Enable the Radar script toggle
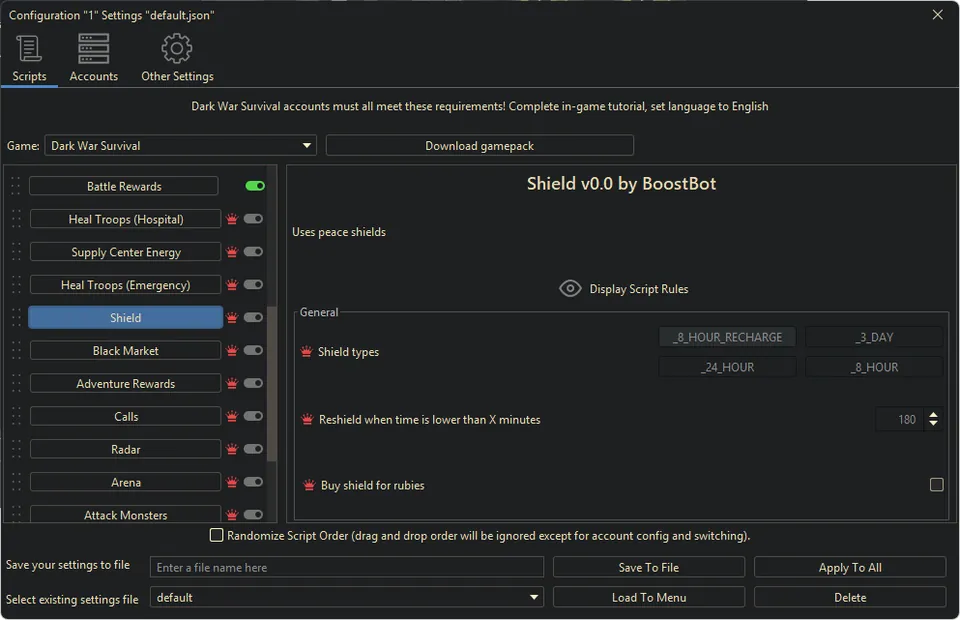The height and width of the screenshot is (620, 960). click(253, 449)
